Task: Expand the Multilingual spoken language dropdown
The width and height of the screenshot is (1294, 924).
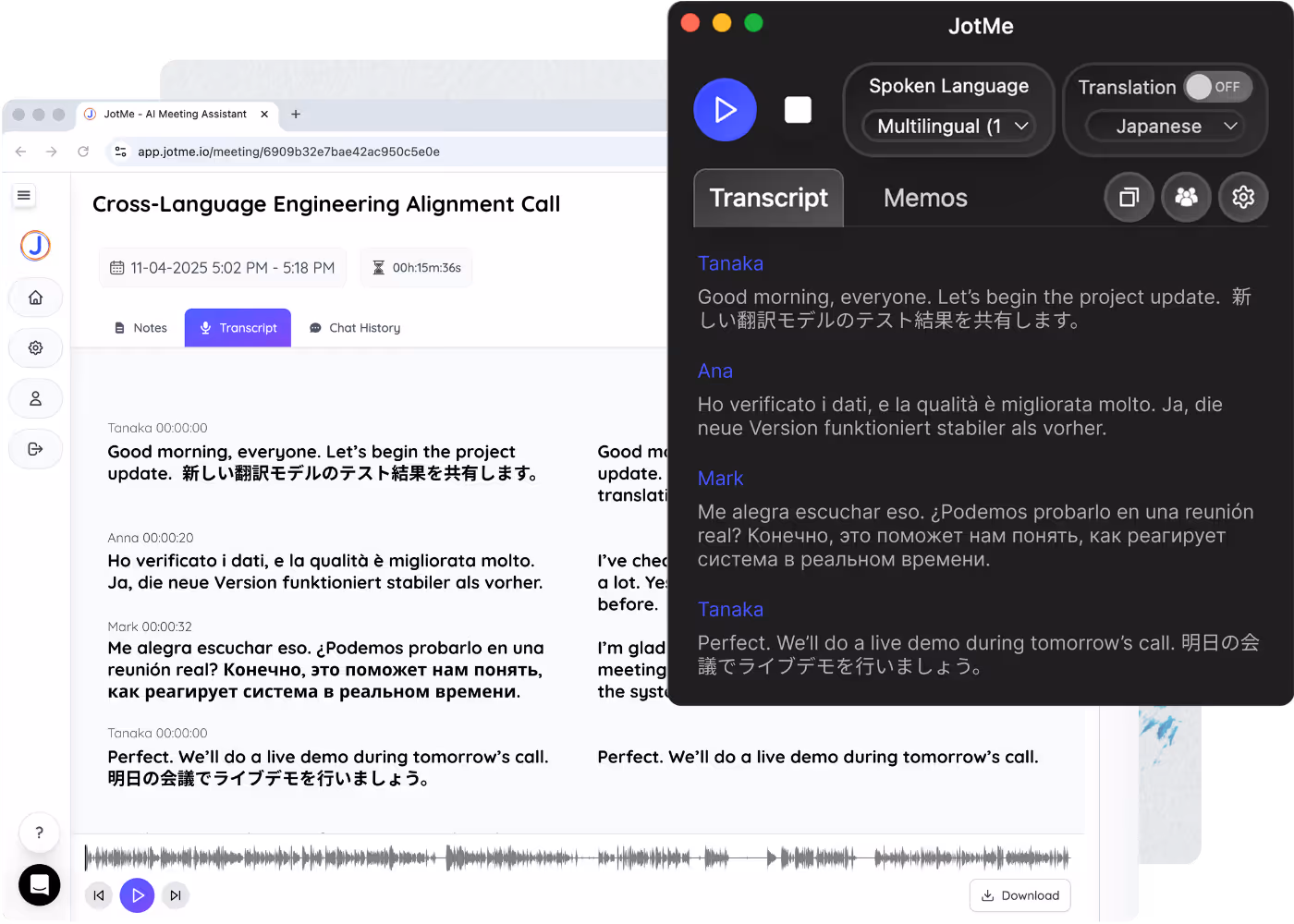Action: (x=950, y=127)
